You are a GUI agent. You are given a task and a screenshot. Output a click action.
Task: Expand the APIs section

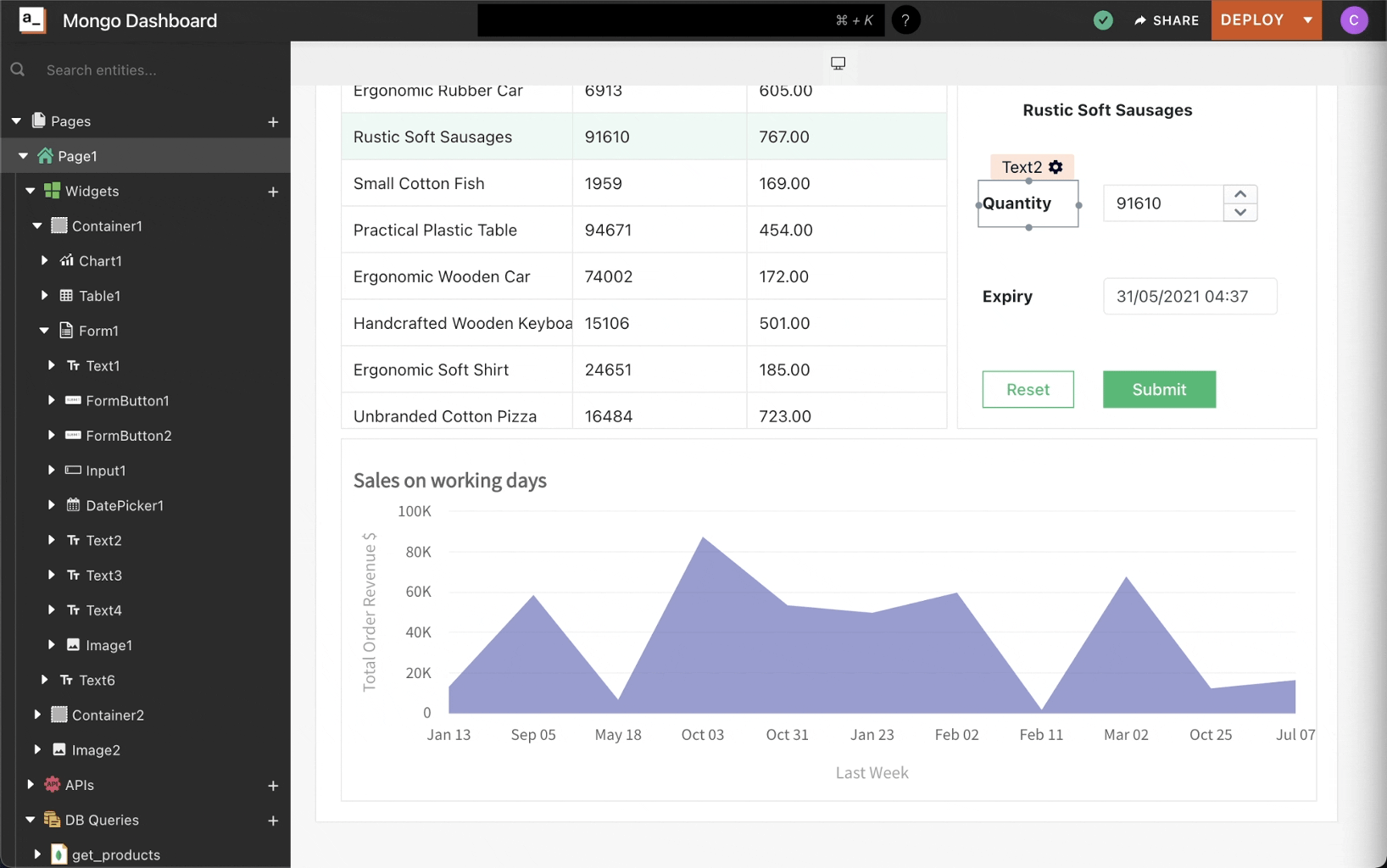pyautogui.click(x=31, y=785)
